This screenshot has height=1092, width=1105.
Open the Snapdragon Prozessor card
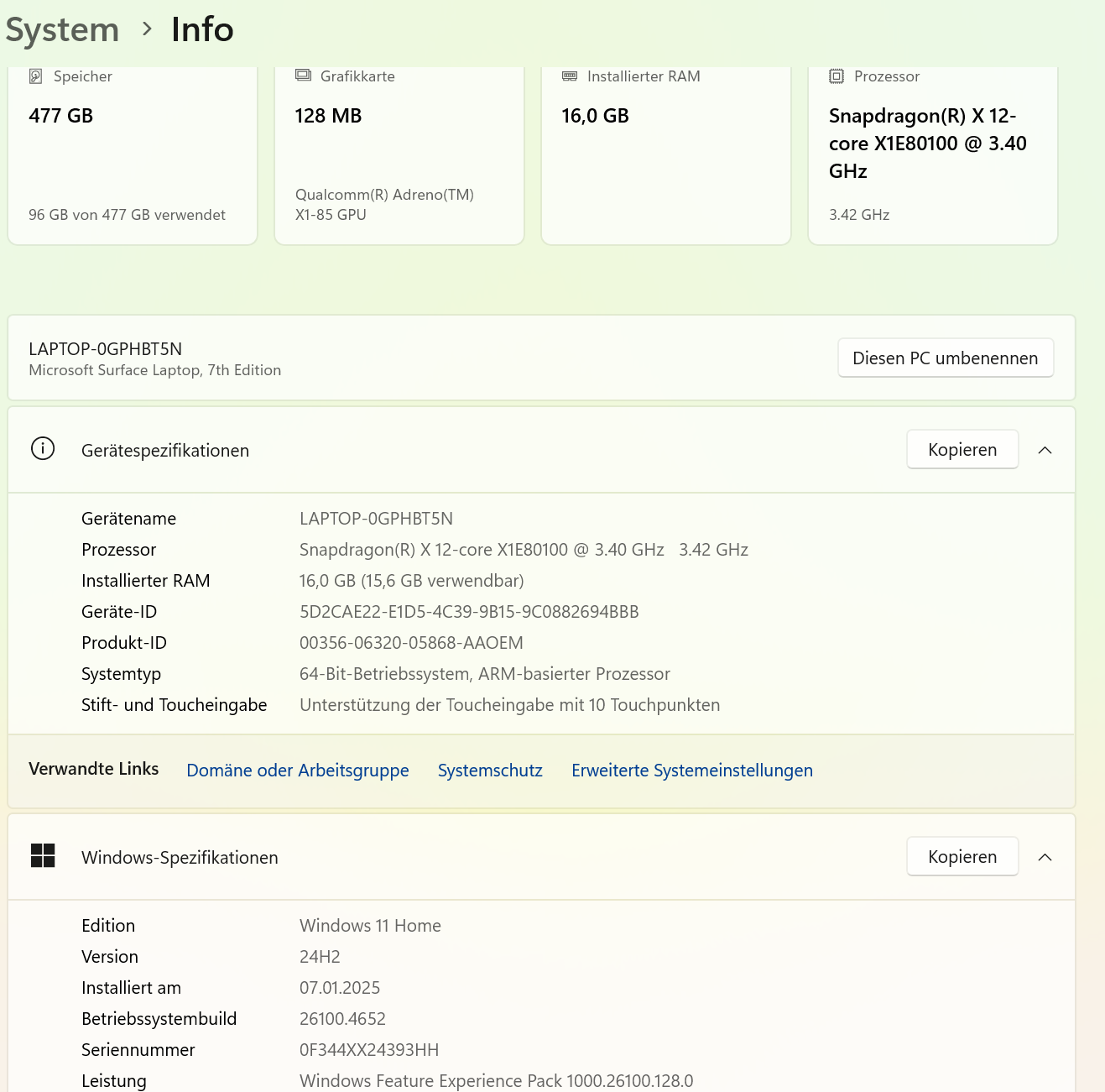coord(933,155)
